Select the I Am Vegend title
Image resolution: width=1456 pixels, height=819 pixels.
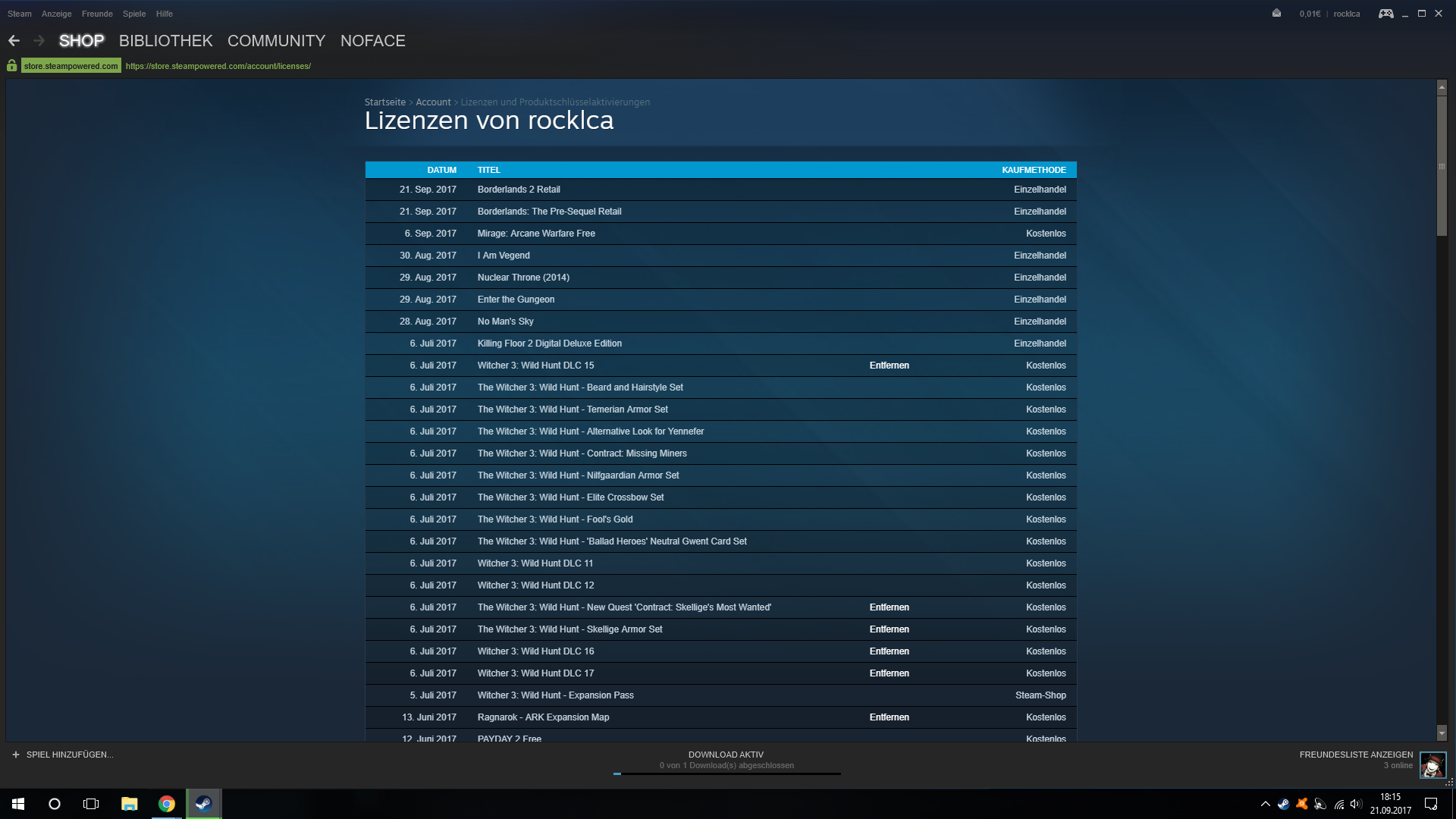point(504,256)
